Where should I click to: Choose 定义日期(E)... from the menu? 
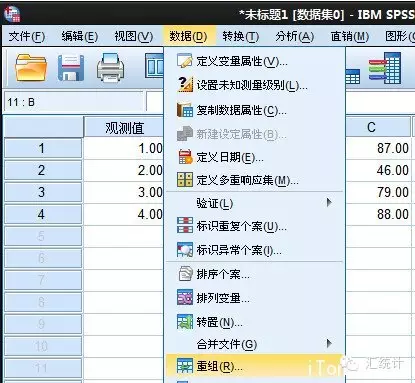click(255, 157)
